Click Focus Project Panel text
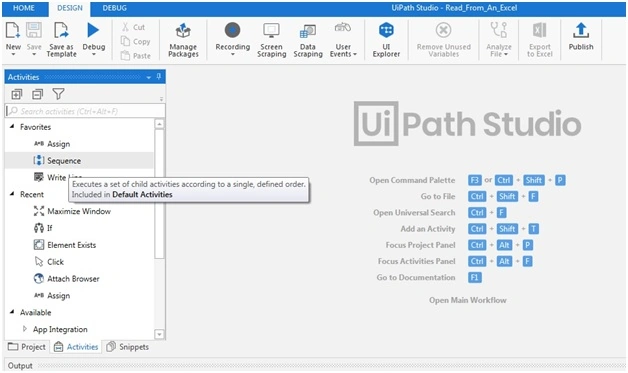628x373 pixels. (x=421, y=245)
